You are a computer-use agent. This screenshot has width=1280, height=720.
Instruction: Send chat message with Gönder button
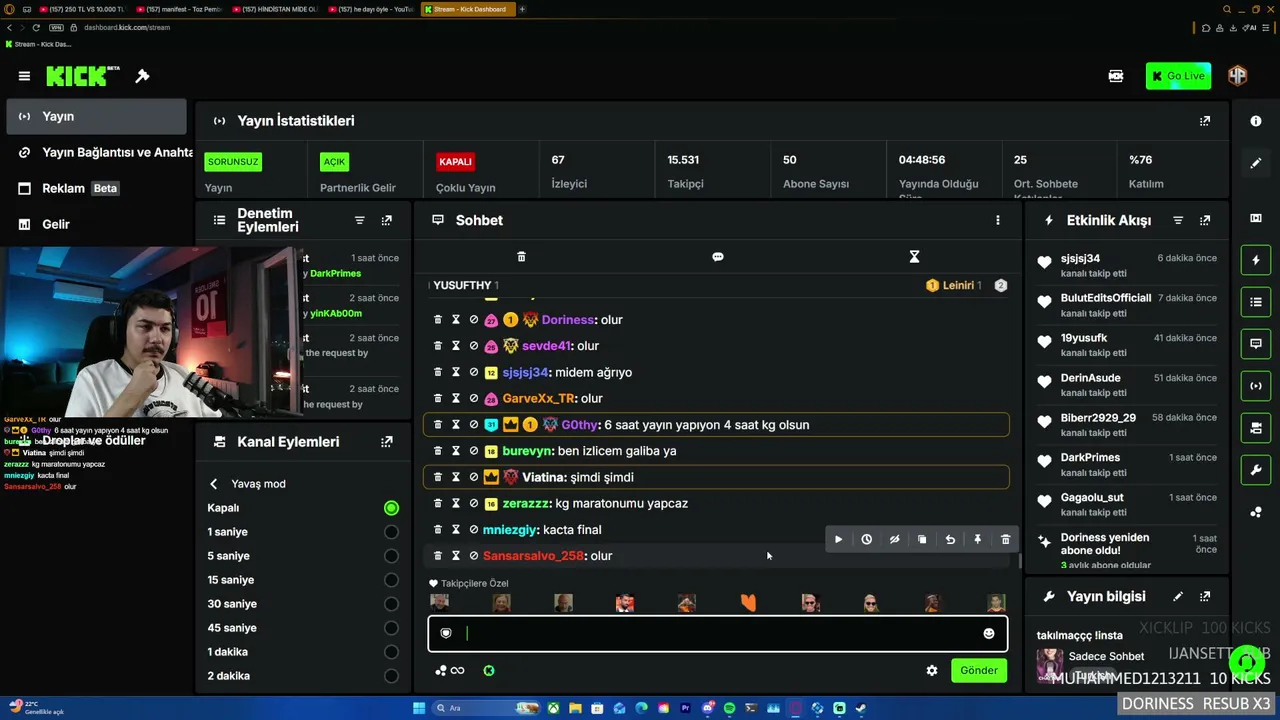(x=979, y=670)
